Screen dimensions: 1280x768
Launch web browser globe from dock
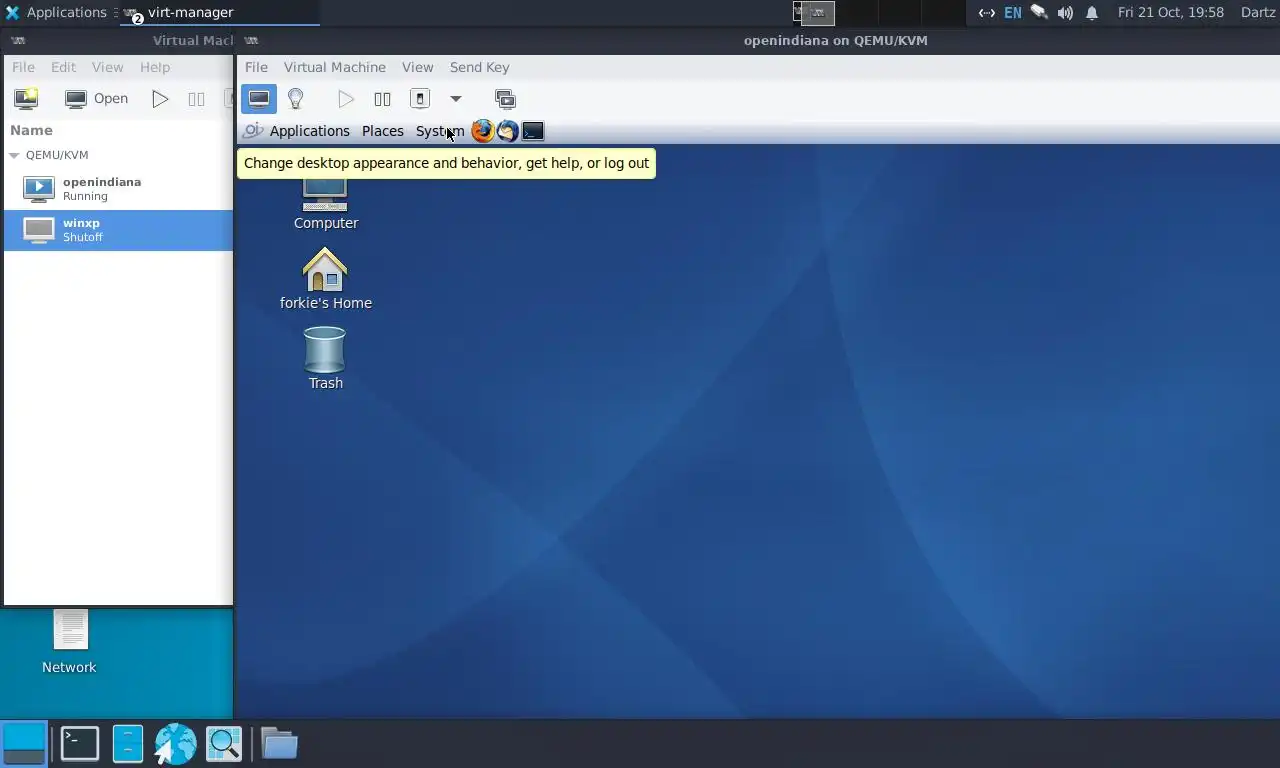pyautogui.click(x=175, y=743)
